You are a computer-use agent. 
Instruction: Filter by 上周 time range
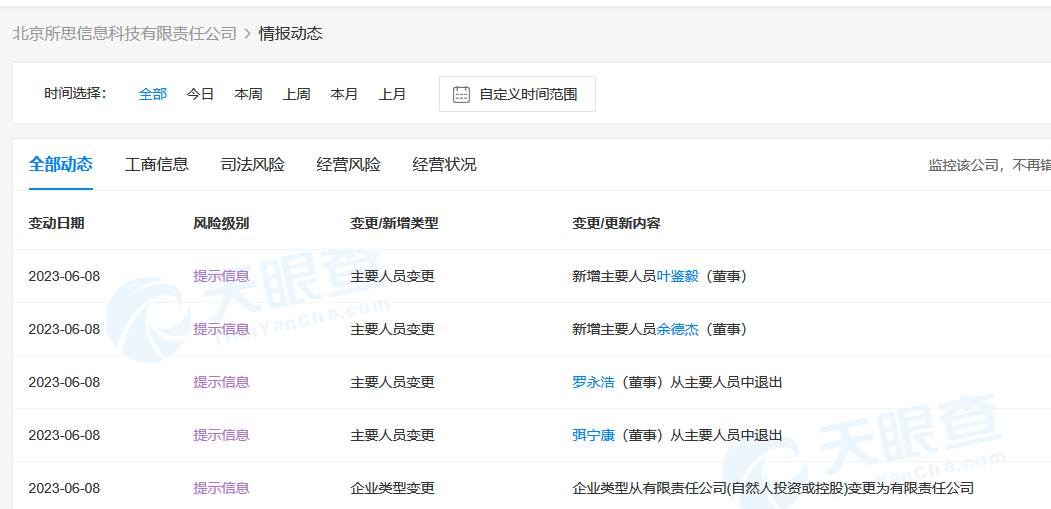point(296,94)
